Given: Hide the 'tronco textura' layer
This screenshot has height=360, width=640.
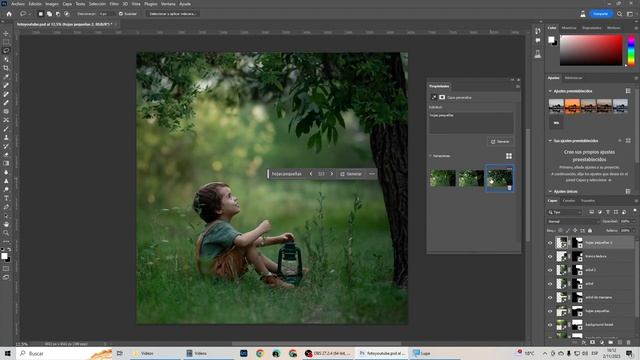Looking at the screenshot, I should [550, 256].
